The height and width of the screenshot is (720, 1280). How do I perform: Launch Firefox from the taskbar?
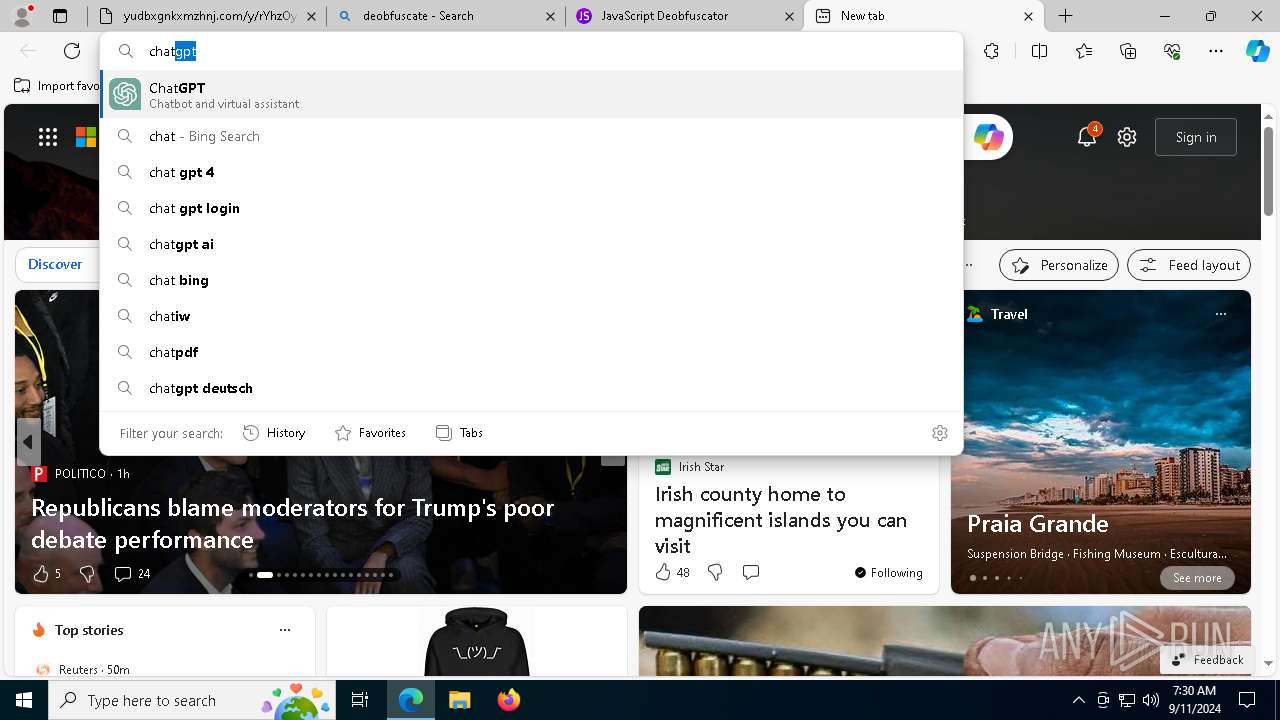click(508, 700)
